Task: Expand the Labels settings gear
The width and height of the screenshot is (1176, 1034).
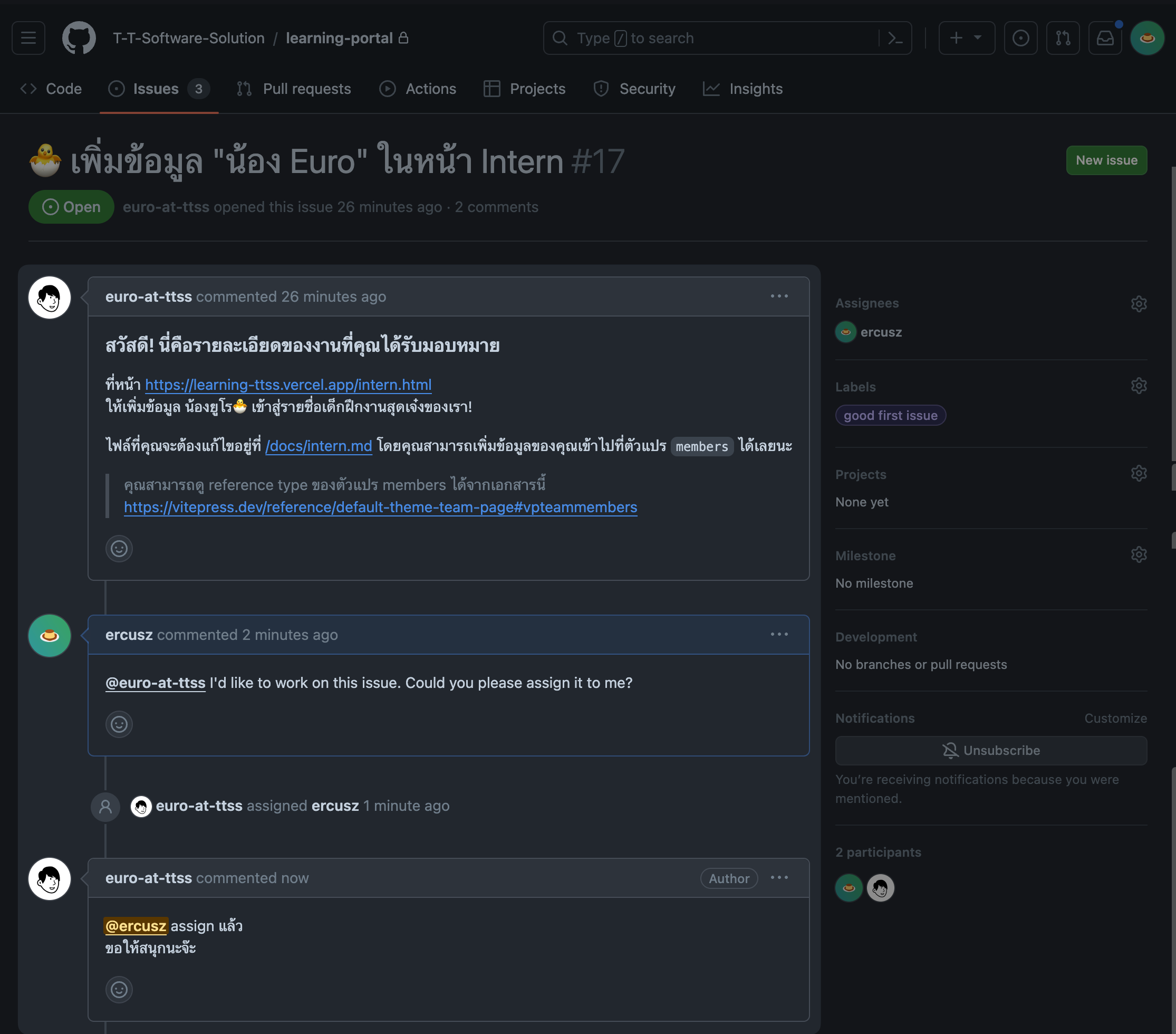Action: tap(1139, 386)
